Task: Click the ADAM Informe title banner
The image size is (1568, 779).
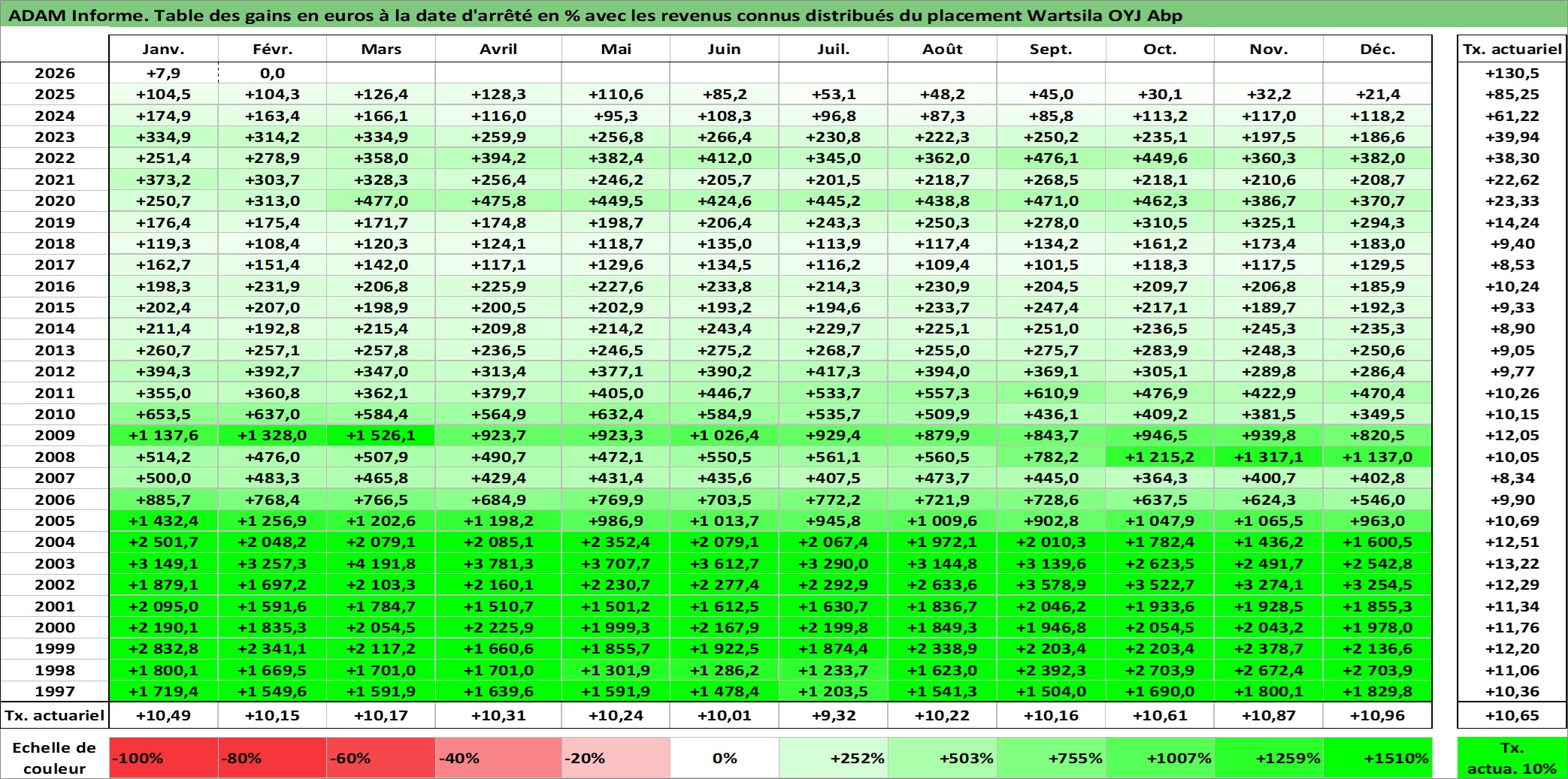Action: 784,15
